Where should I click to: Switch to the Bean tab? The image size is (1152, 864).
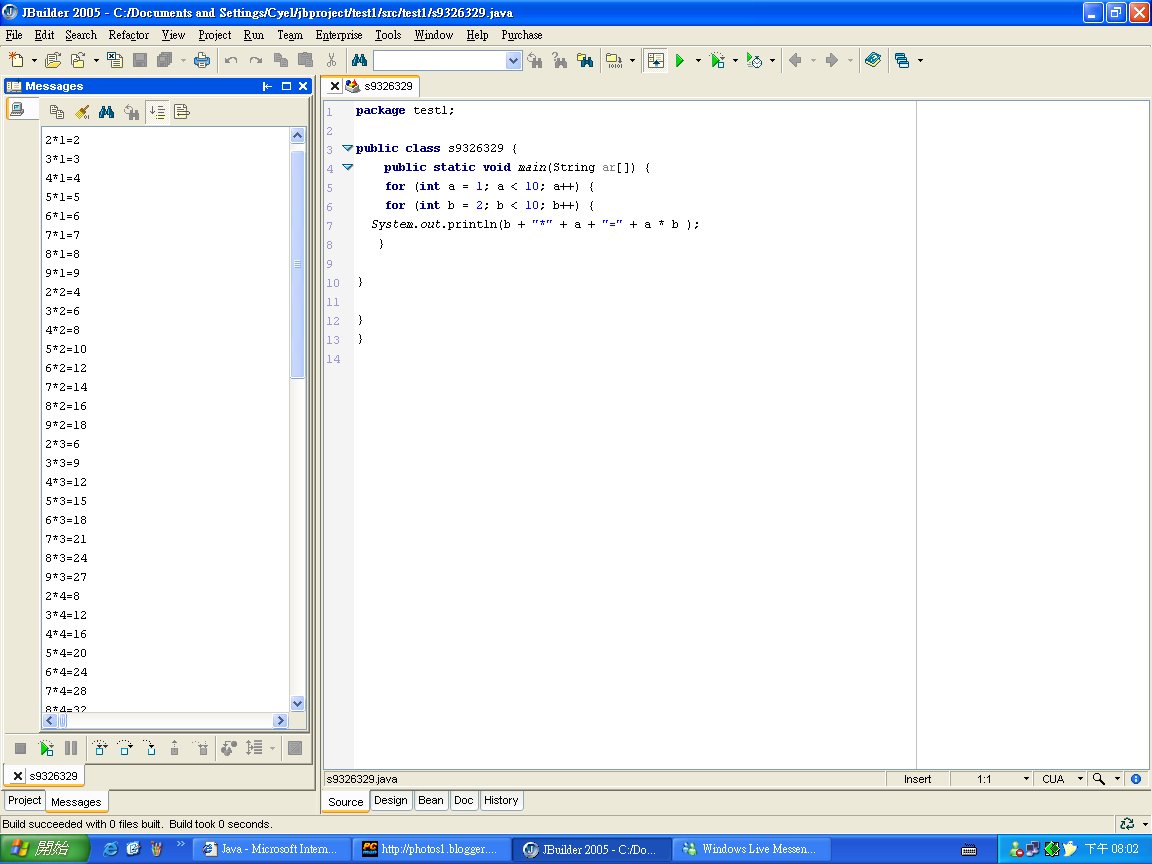[431, 800]
